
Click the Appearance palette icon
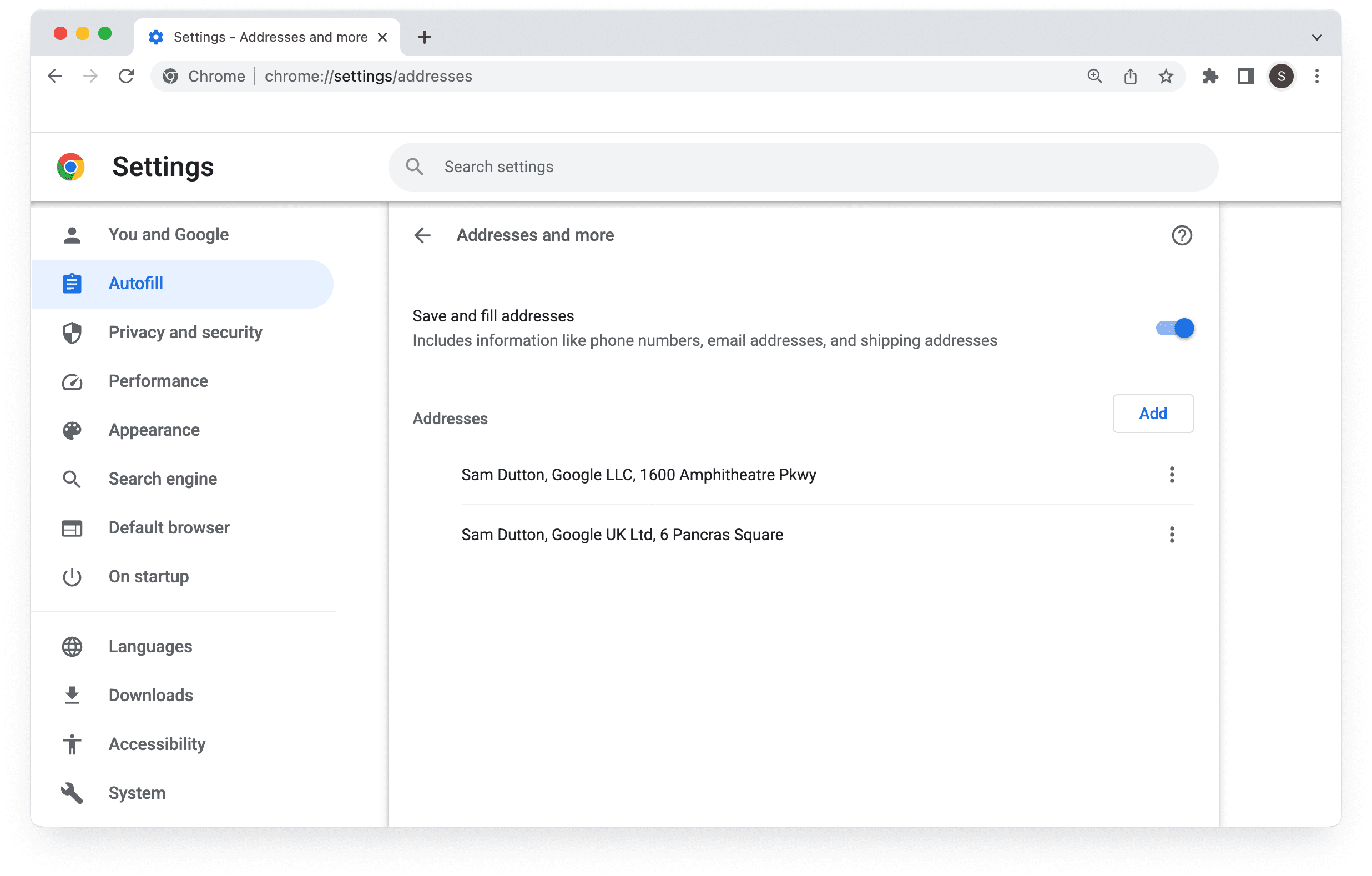[x=72, y=430]
